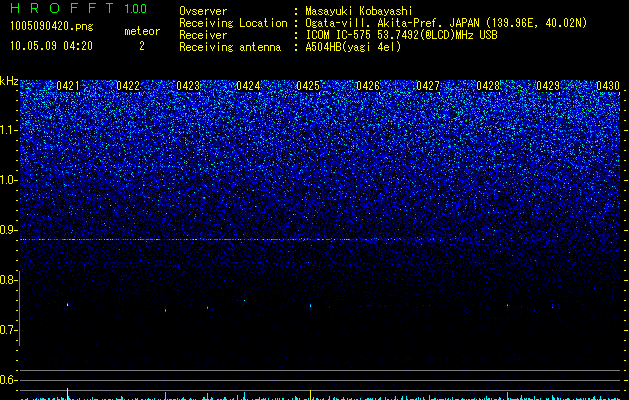Click the 0426 time marker

coord(368,86)
